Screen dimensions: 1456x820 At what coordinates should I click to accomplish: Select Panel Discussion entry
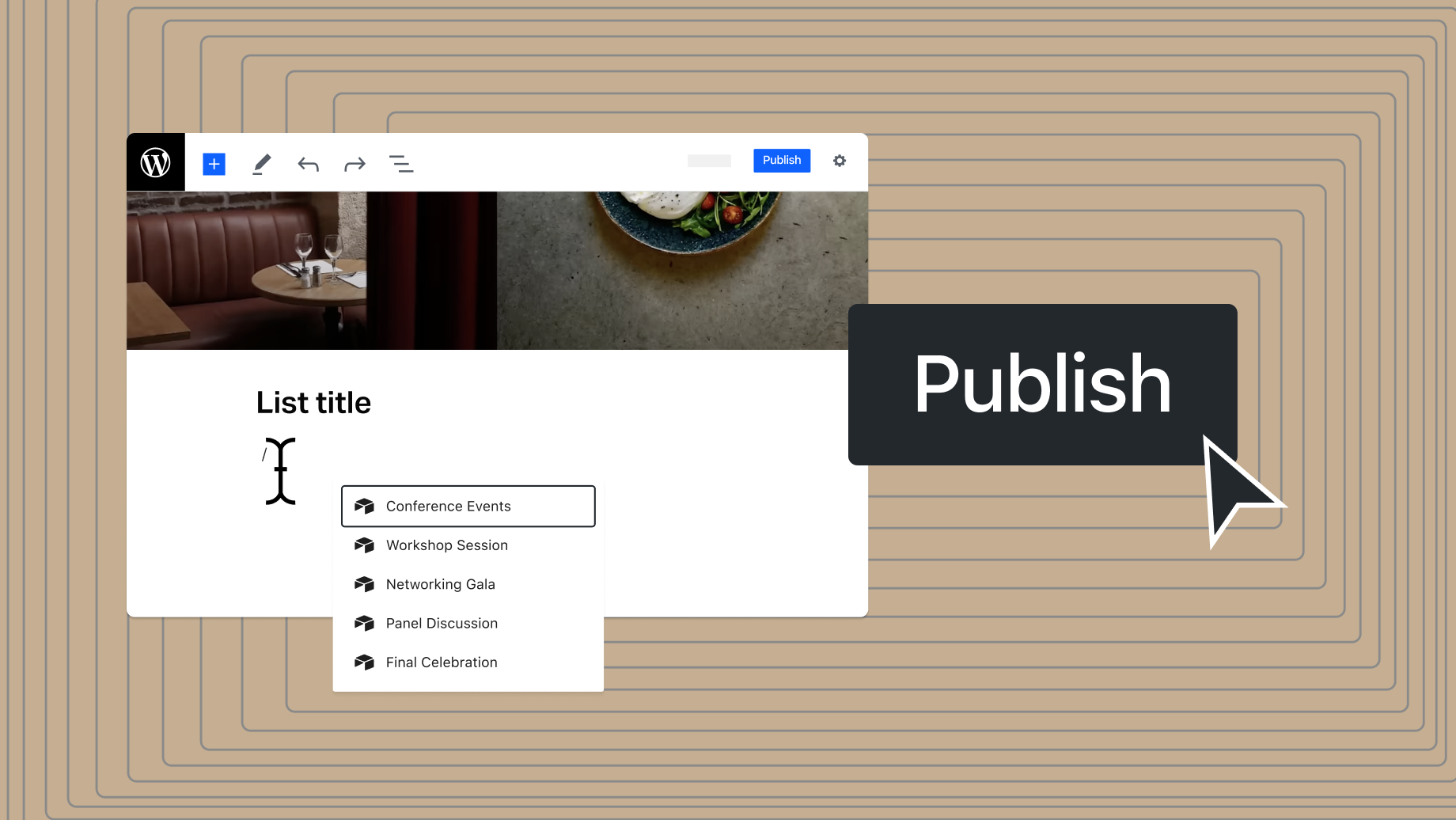coord(442,624)
